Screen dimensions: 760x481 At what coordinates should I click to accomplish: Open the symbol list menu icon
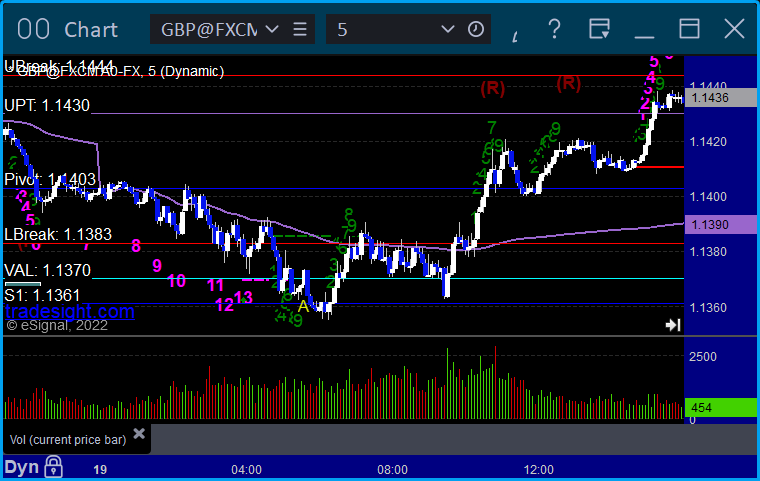point(300,29)
